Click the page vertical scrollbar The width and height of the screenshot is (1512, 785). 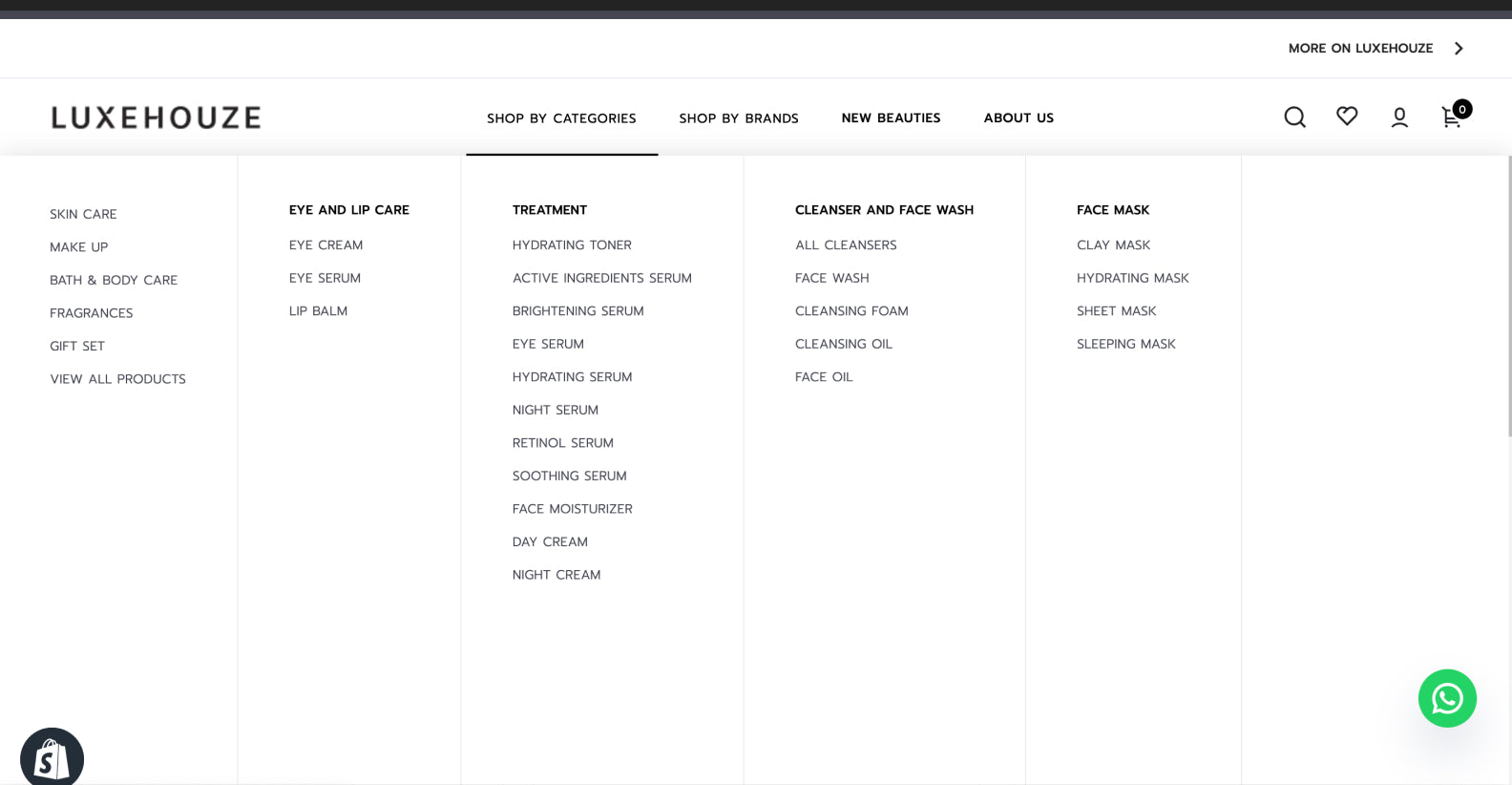coord(1508,296)
